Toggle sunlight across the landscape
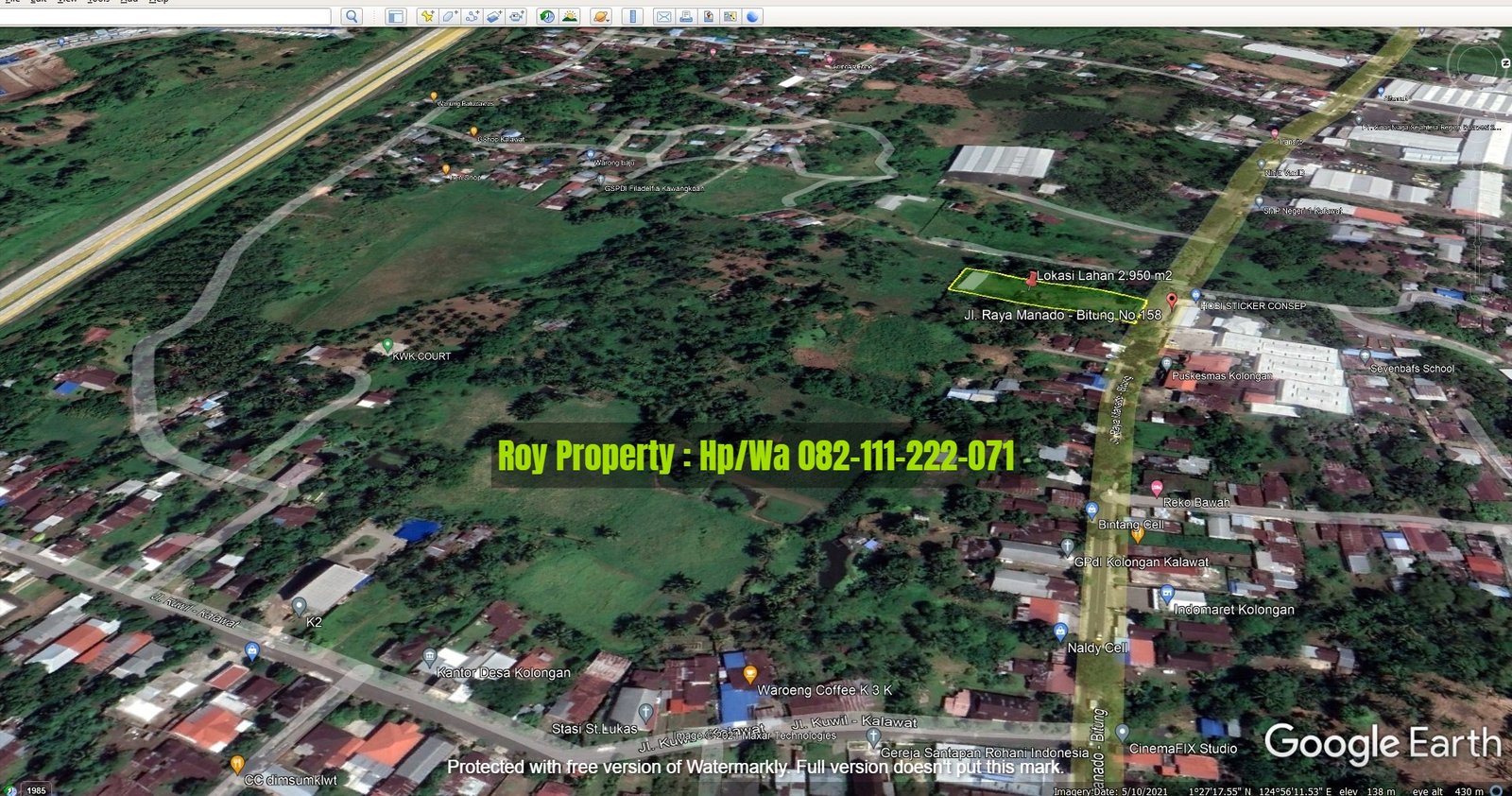Image resolution: width=1512 pixels, height=796 pixels. (x=570, y=16)
